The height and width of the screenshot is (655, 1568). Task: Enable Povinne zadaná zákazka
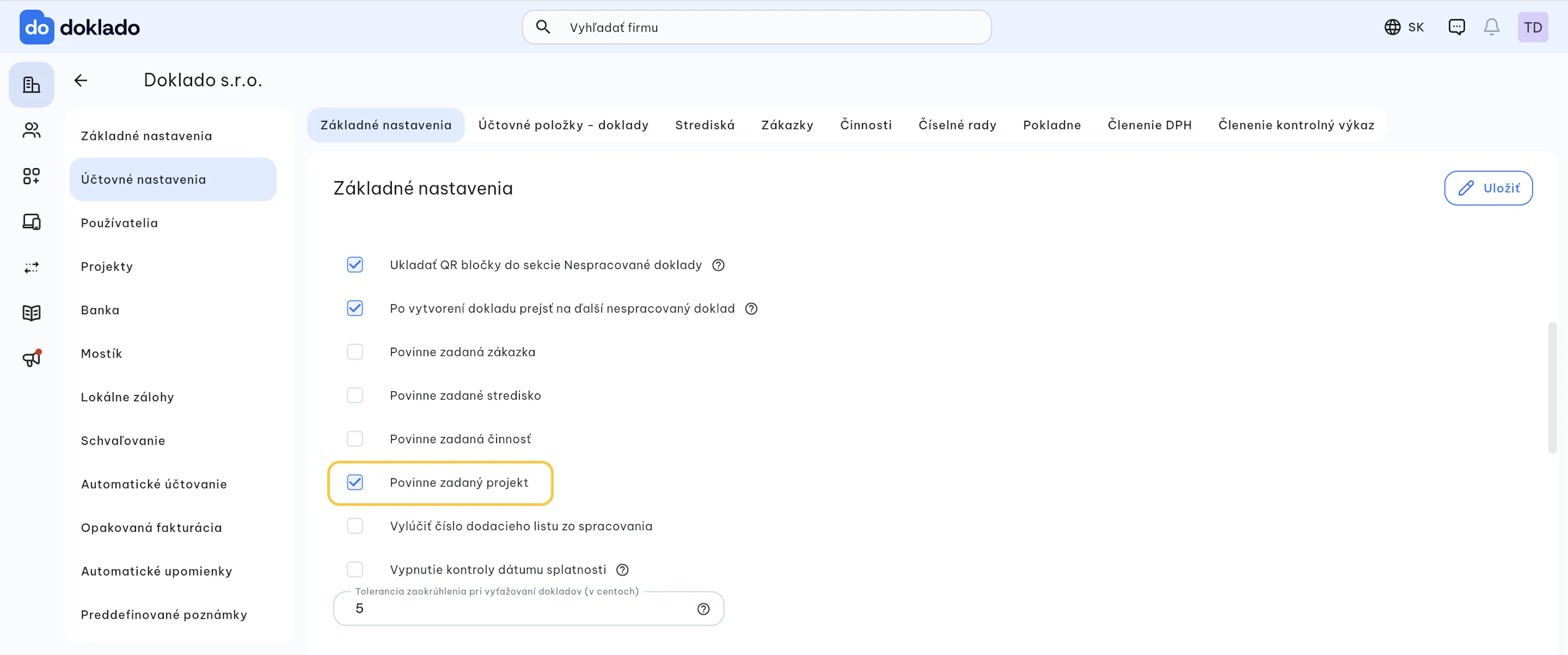pos(355,351)
